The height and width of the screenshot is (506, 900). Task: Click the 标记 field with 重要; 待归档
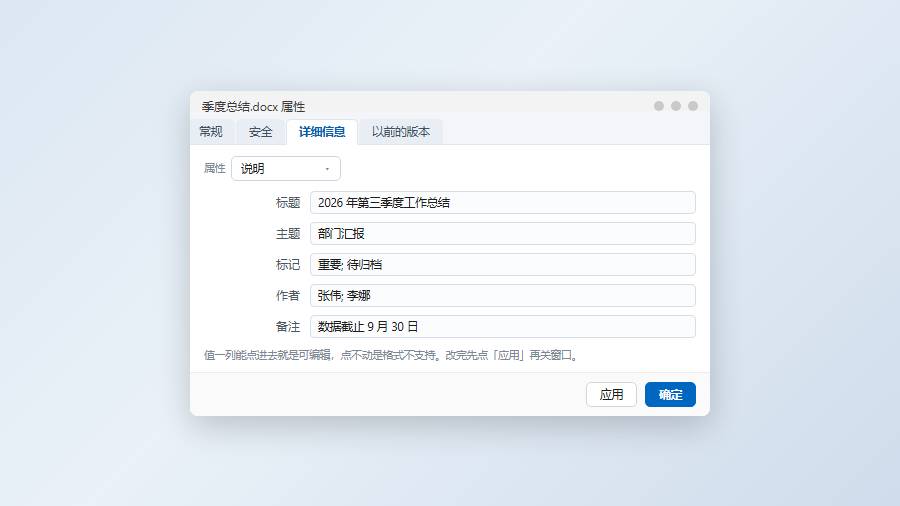click(x=503, y=264)
